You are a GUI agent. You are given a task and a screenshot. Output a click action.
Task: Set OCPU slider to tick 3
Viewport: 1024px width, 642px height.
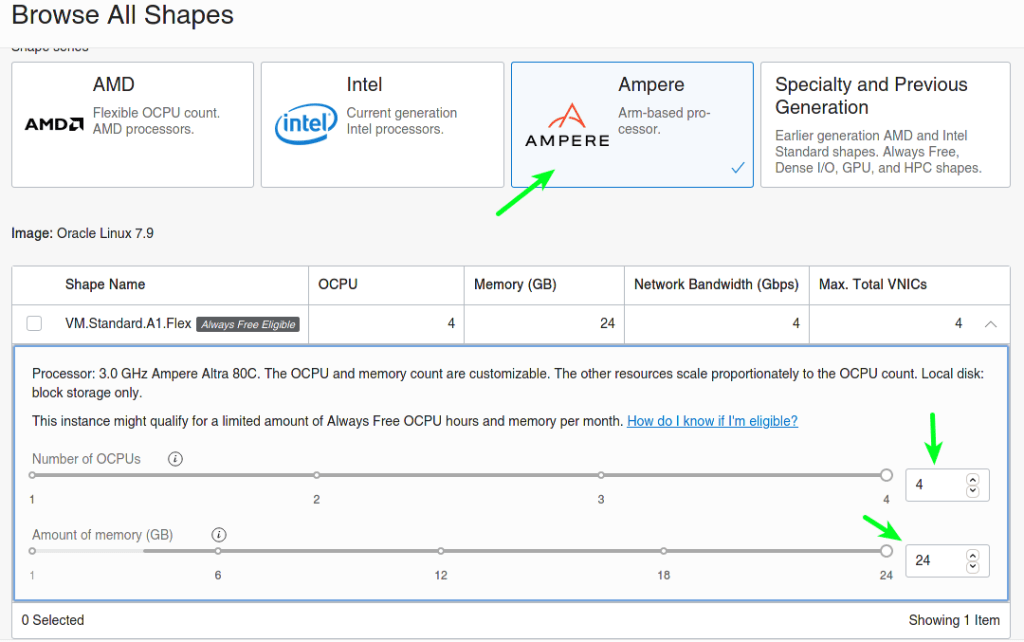[601, 475]
